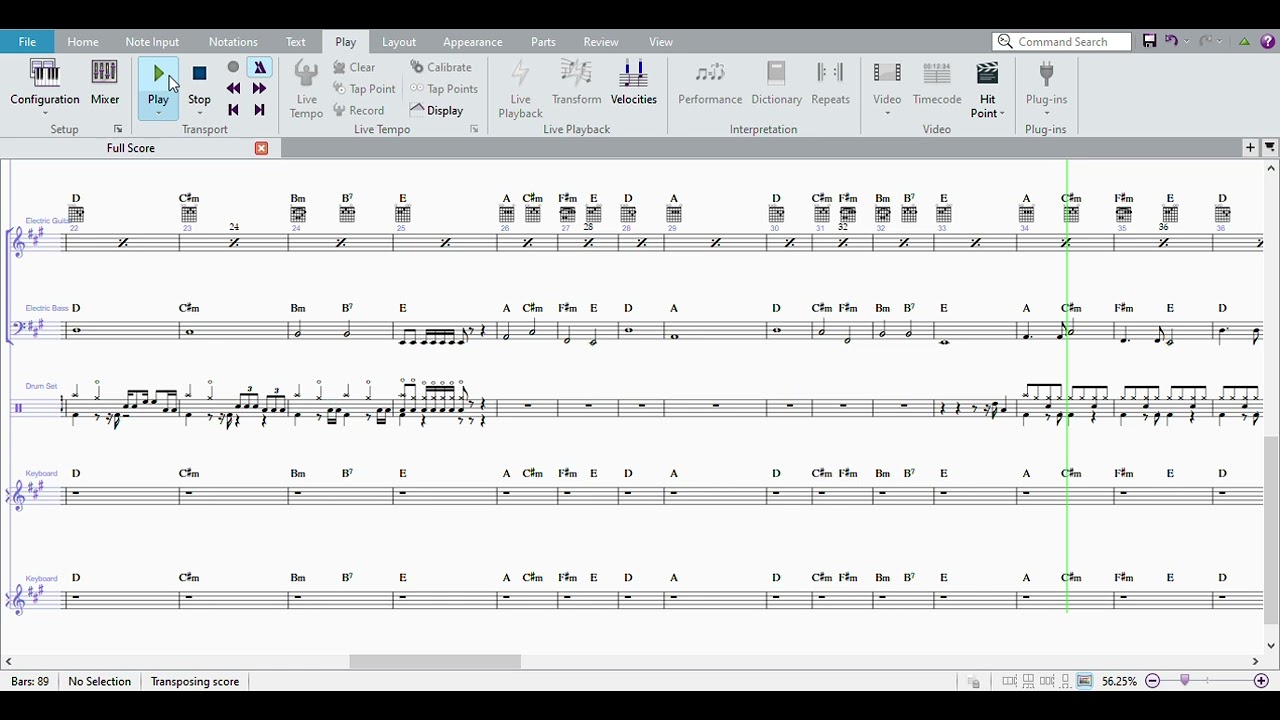Switch to the Note Input tab

pos(152,42)
